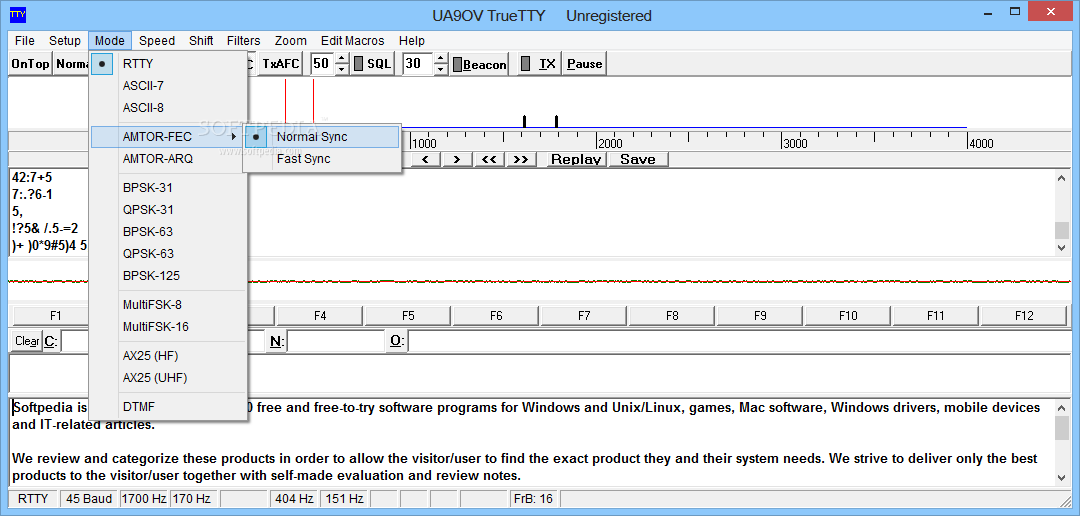Click the F7 macro button
Screen dimensions: 1080x516
pyautogui.click(x=584, y=316)
